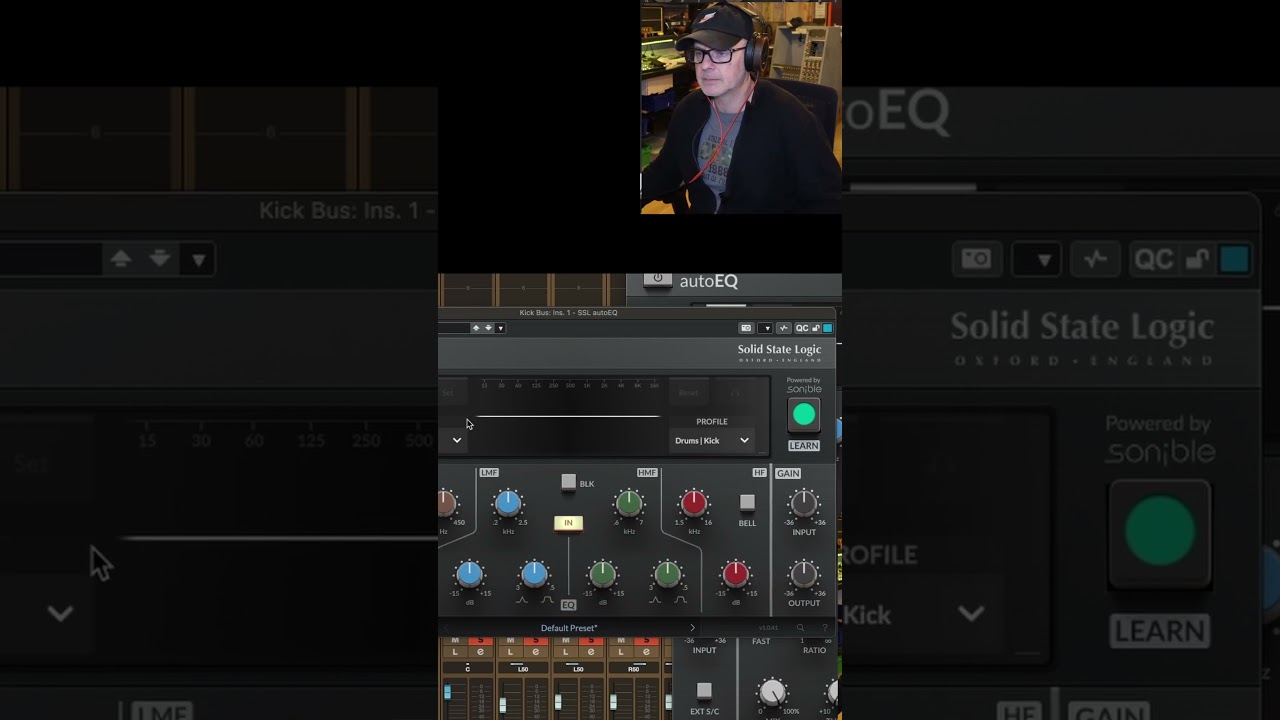The image size is (1280, 720).
Task: Click version text v1.0.41
Action: 768,628
